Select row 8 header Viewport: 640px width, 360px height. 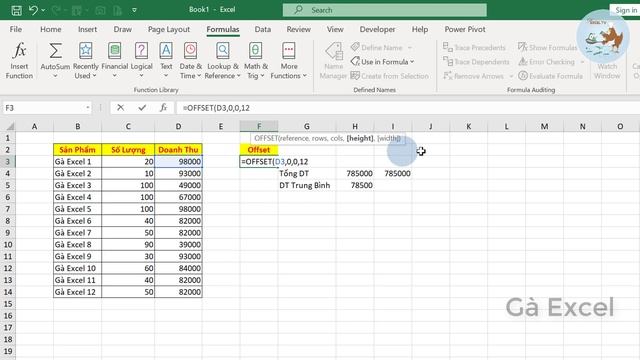pos(8,221)
